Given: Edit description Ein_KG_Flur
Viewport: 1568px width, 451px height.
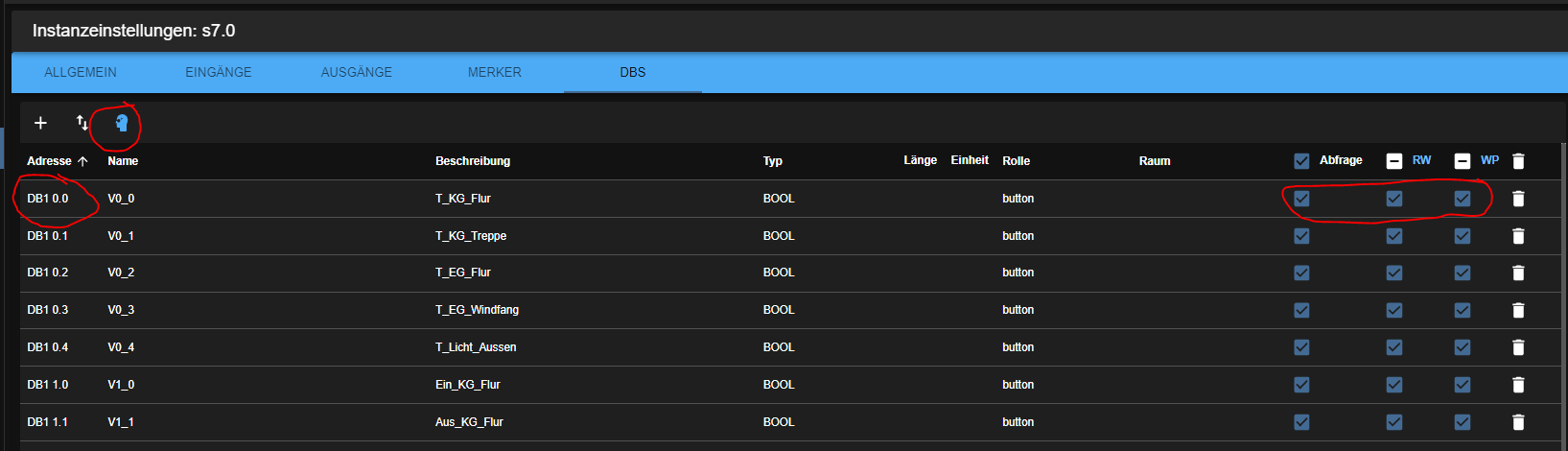Looking at the screenshot, I should (x=468, y=385).
